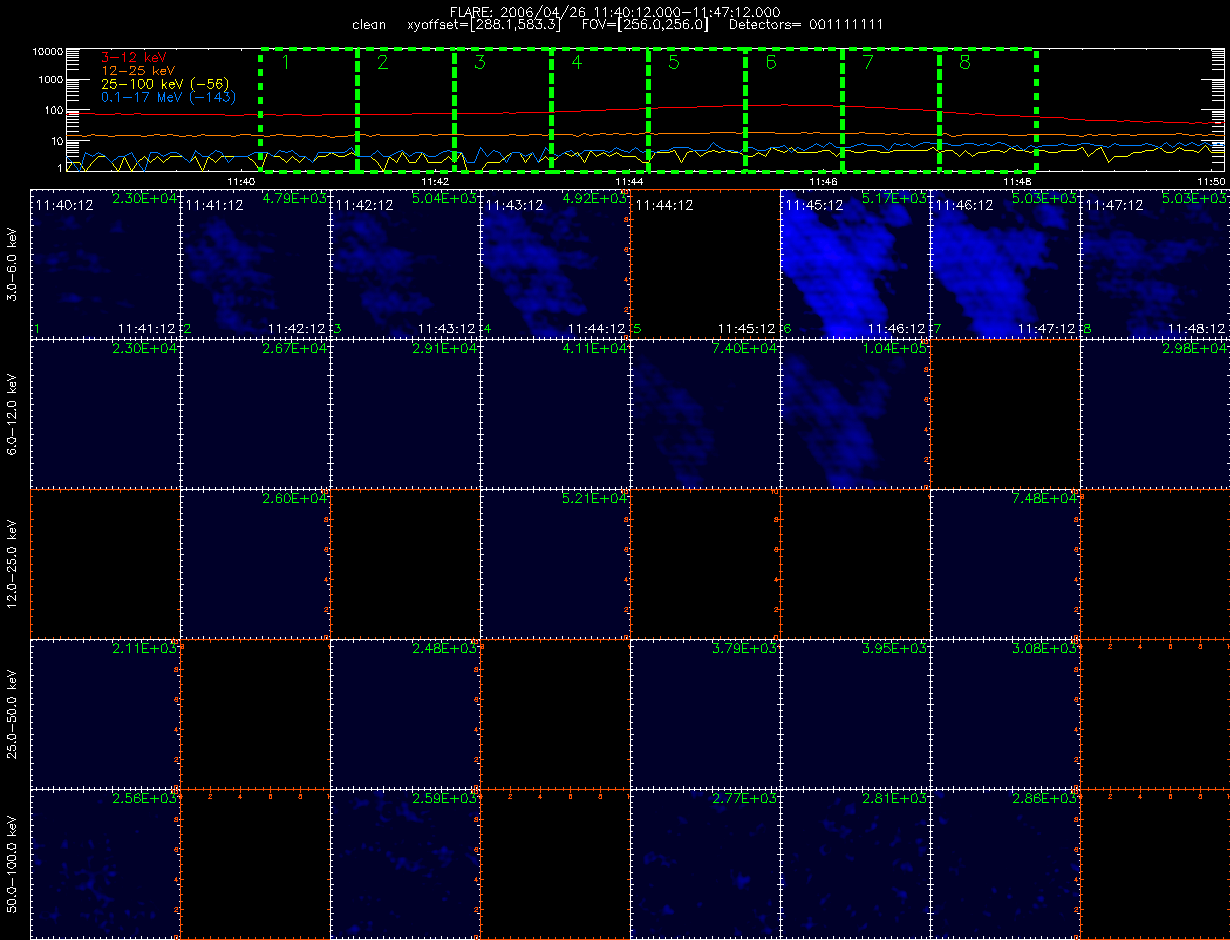Open the 3.0-6.0 keV image starting 11:46:12
The image size is (1230, 940).
coord(1005,263)
